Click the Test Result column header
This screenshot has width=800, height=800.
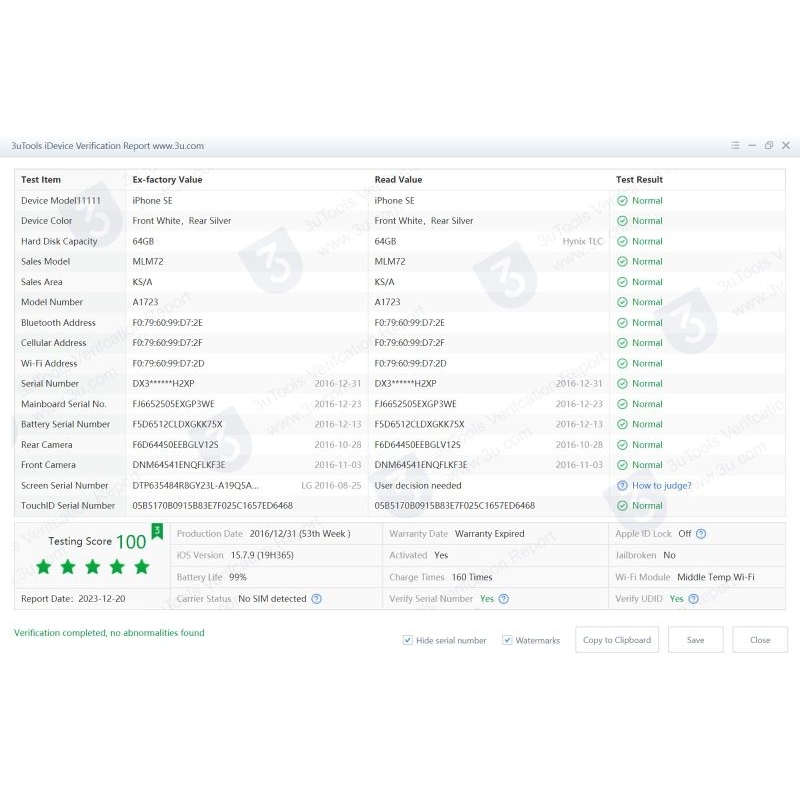tap(639, 180)
